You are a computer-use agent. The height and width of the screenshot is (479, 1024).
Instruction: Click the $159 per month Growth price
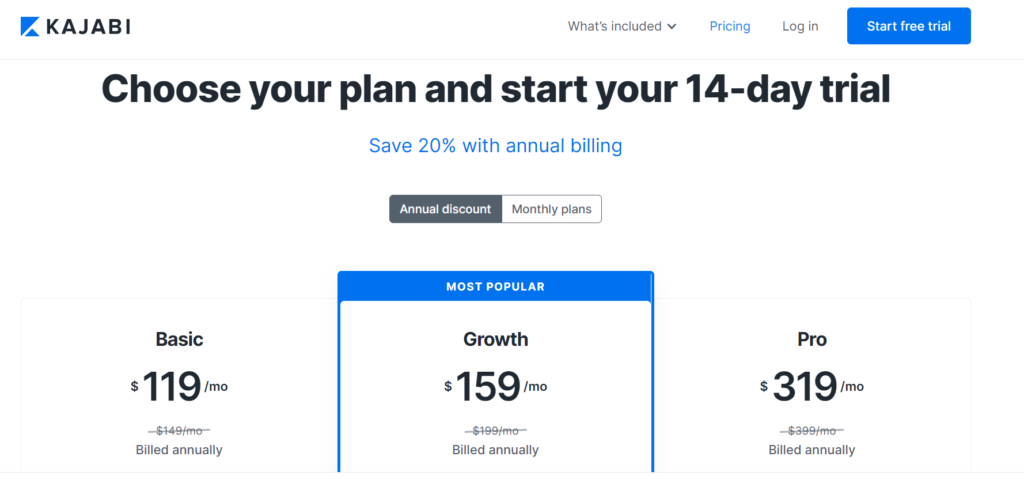496,386
